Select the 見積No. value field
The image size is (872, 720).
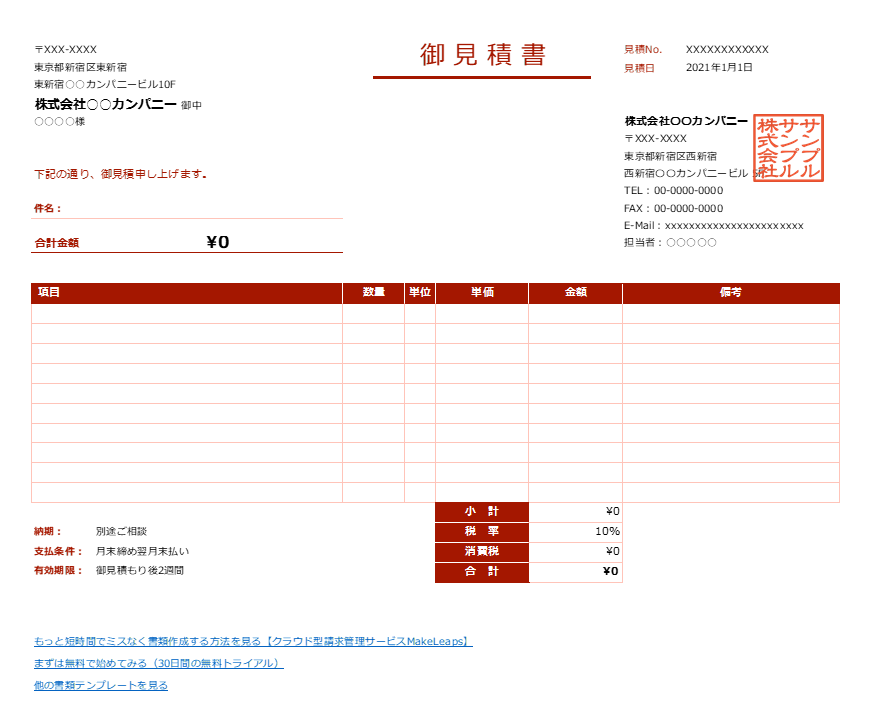(x=725, y=47)
